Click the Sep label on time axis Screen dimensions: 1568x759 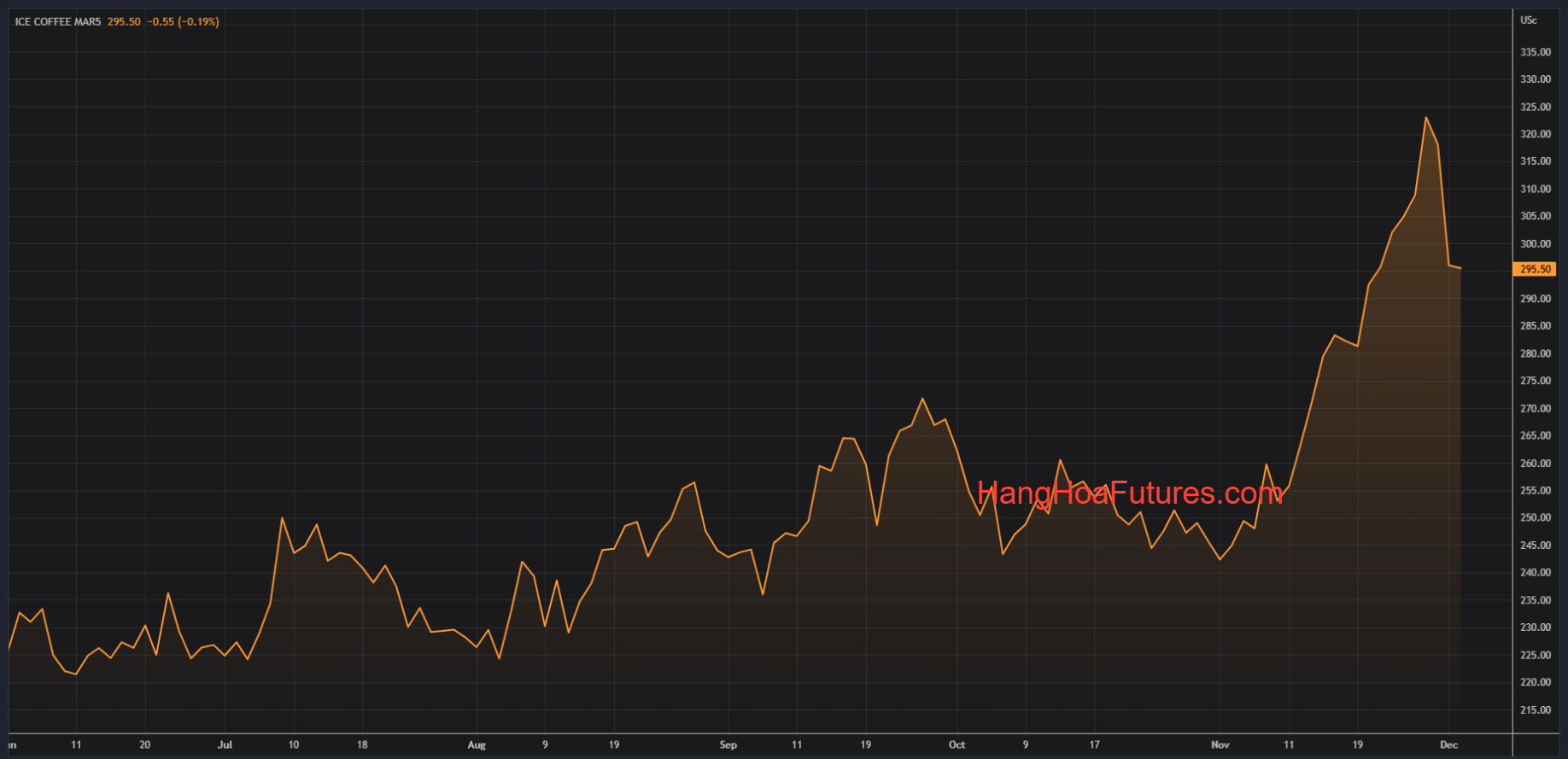(x=728, y=744)
